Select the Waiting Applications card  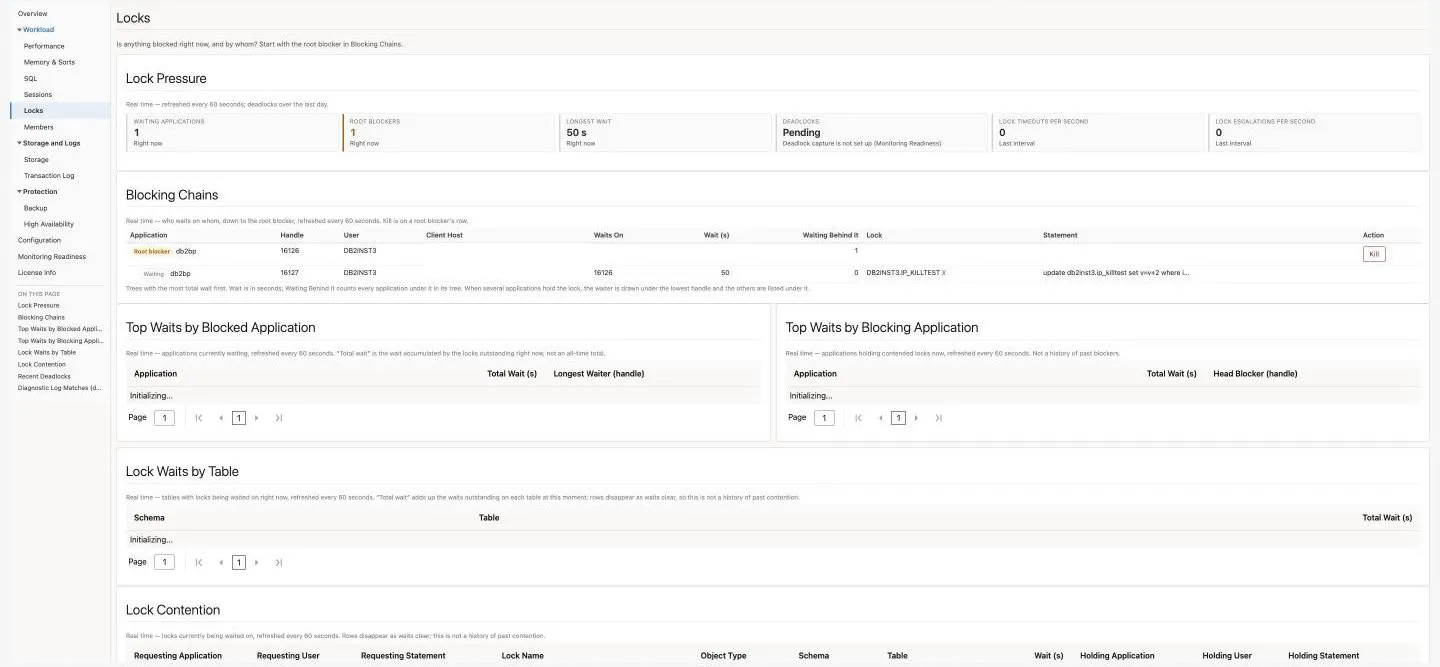point(234,132)
